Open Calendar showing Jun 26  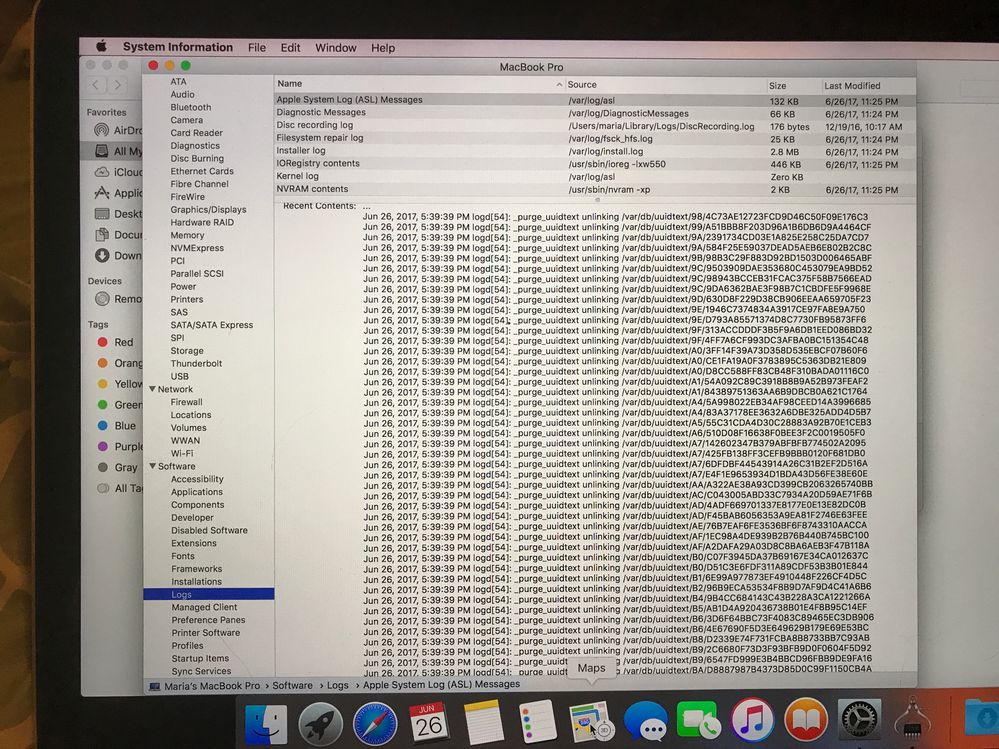(x=429, y=722)
